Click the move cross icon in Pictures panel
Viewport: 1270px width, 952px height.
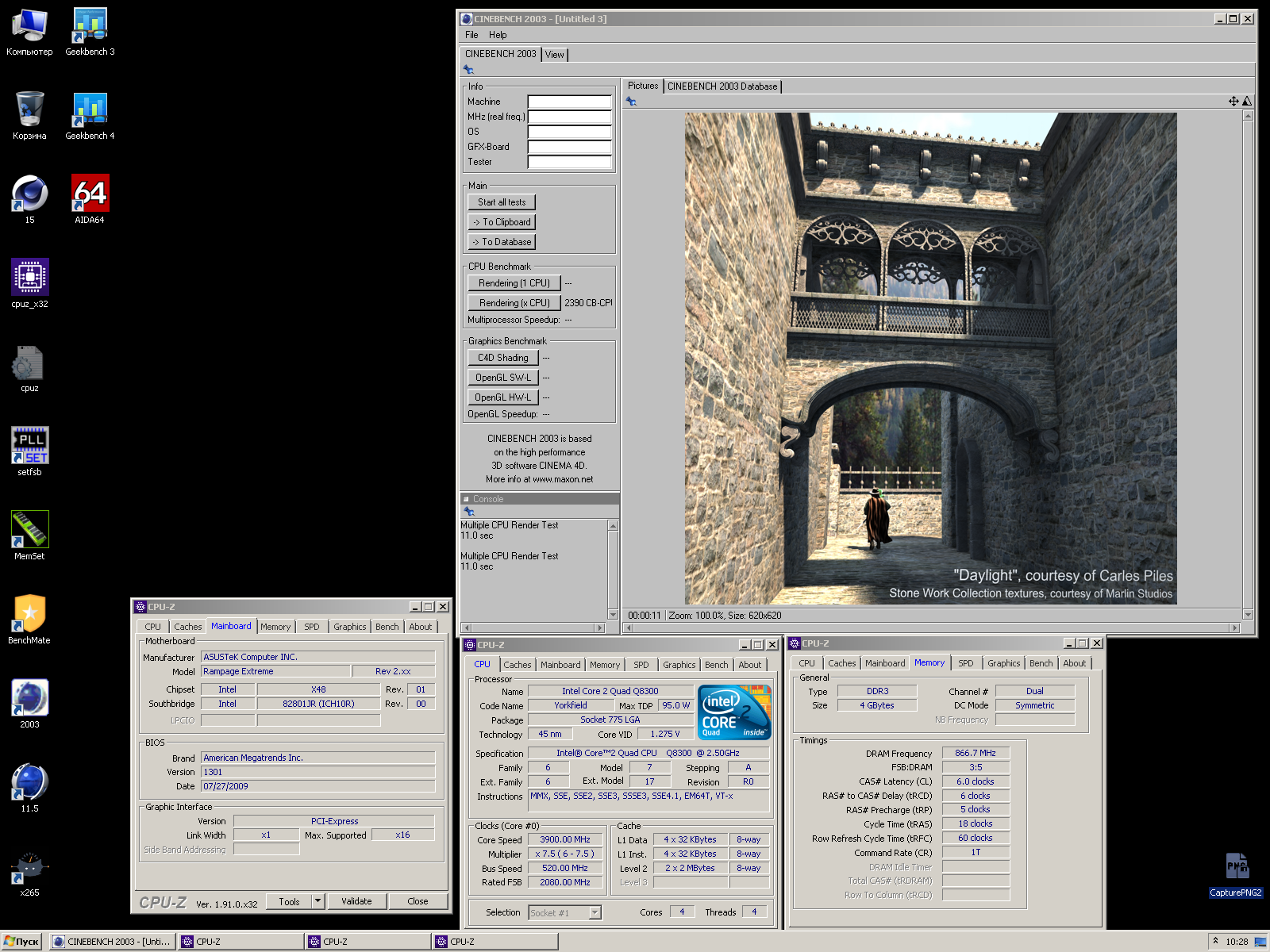point(1233,101)
